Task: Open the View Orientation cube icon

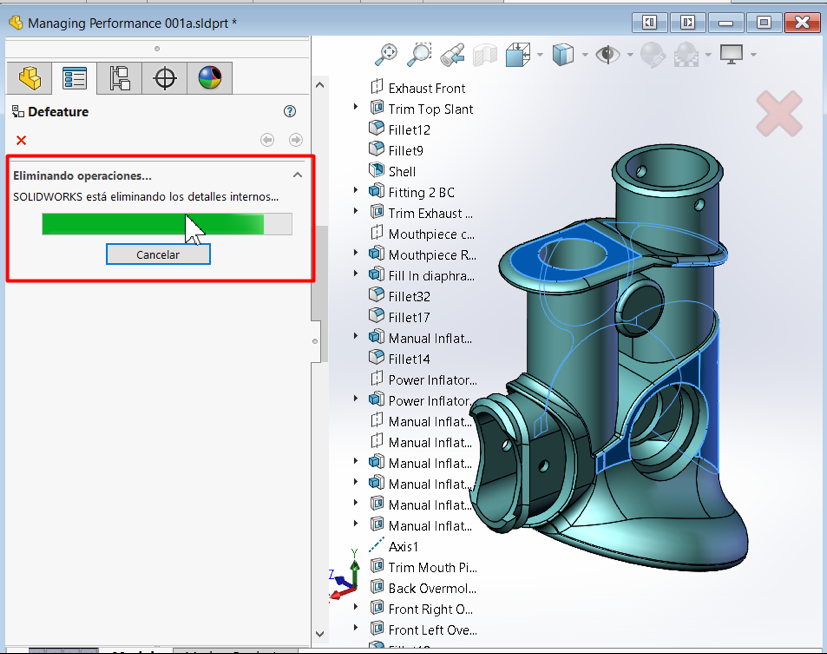Action: pyautogui.click(x=517, y=55)
